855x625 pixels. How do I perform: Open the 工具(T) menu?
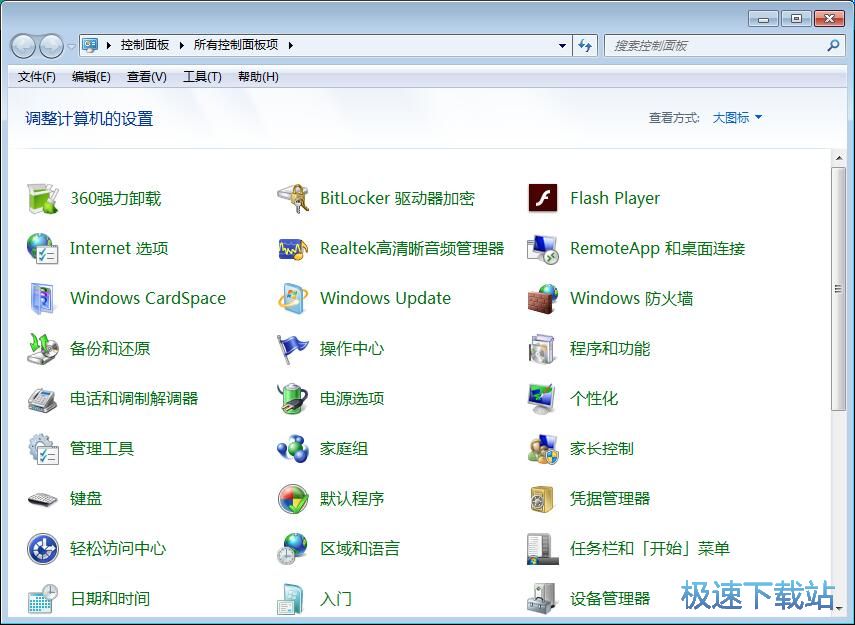click(202, 77)
